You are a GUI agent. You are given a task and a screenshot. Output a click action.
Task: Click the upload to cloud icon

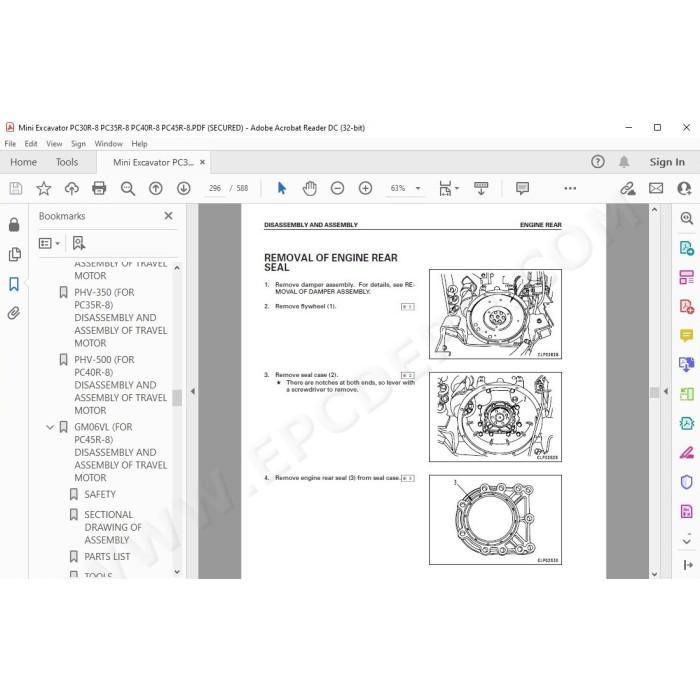point(71,188)
